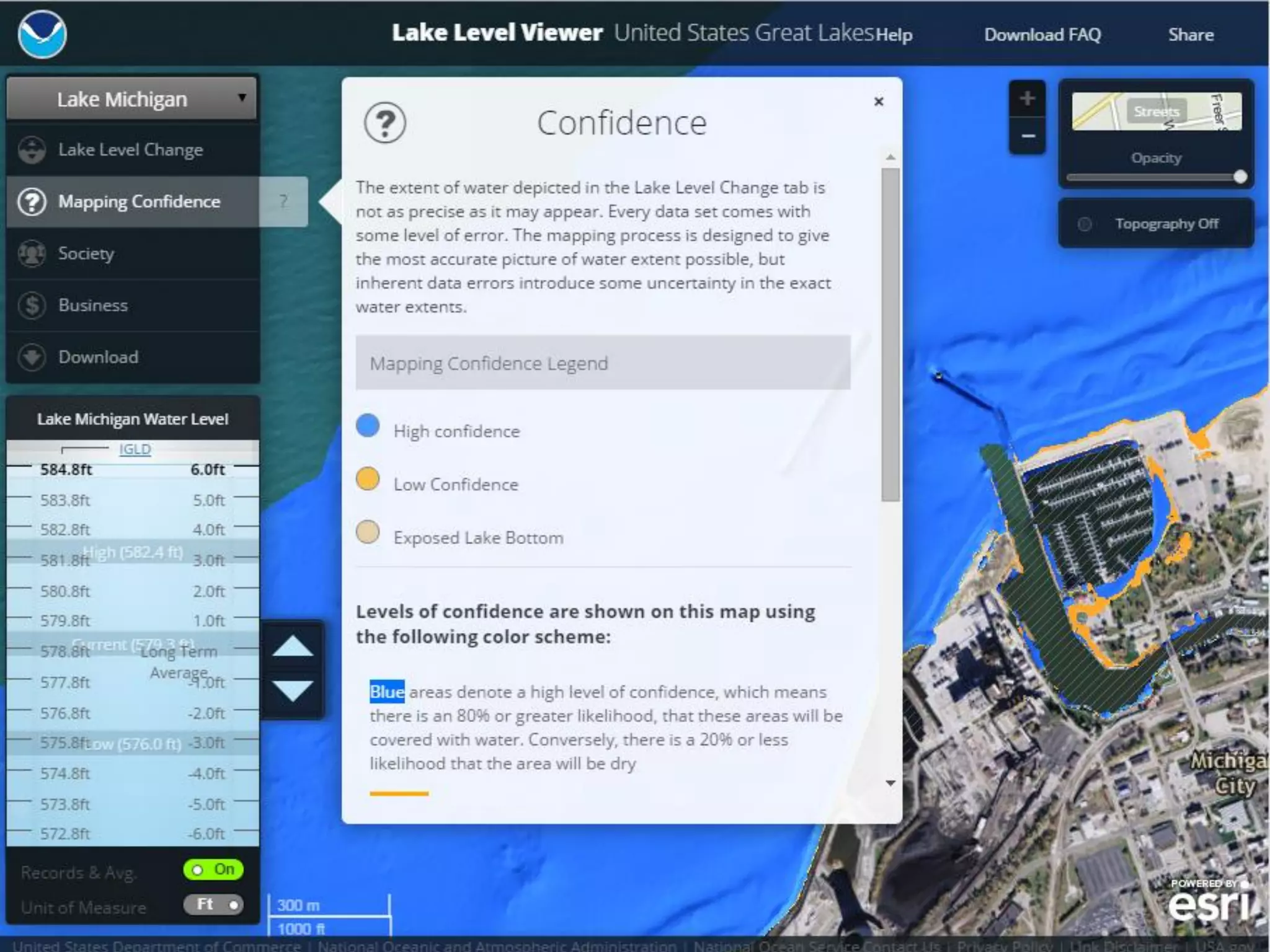
Task: Open the Help menu item
Action: [894, 35]
